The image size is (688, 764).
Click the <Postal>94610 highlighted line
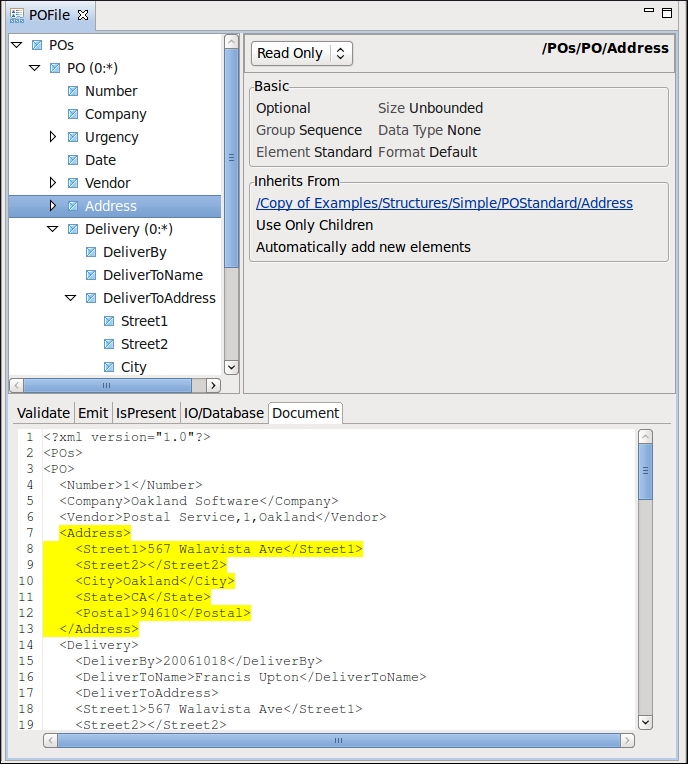pos(163,613)
